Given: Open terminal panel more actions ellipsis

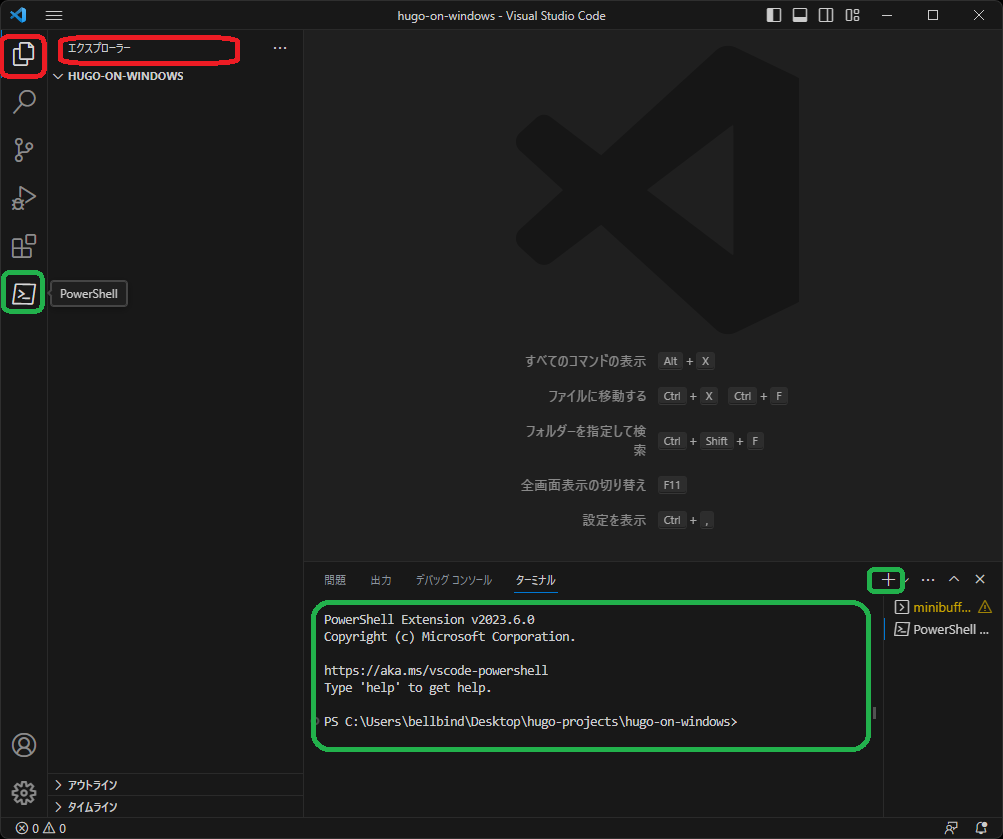Looking at the screenshot, I should point(928,579).
